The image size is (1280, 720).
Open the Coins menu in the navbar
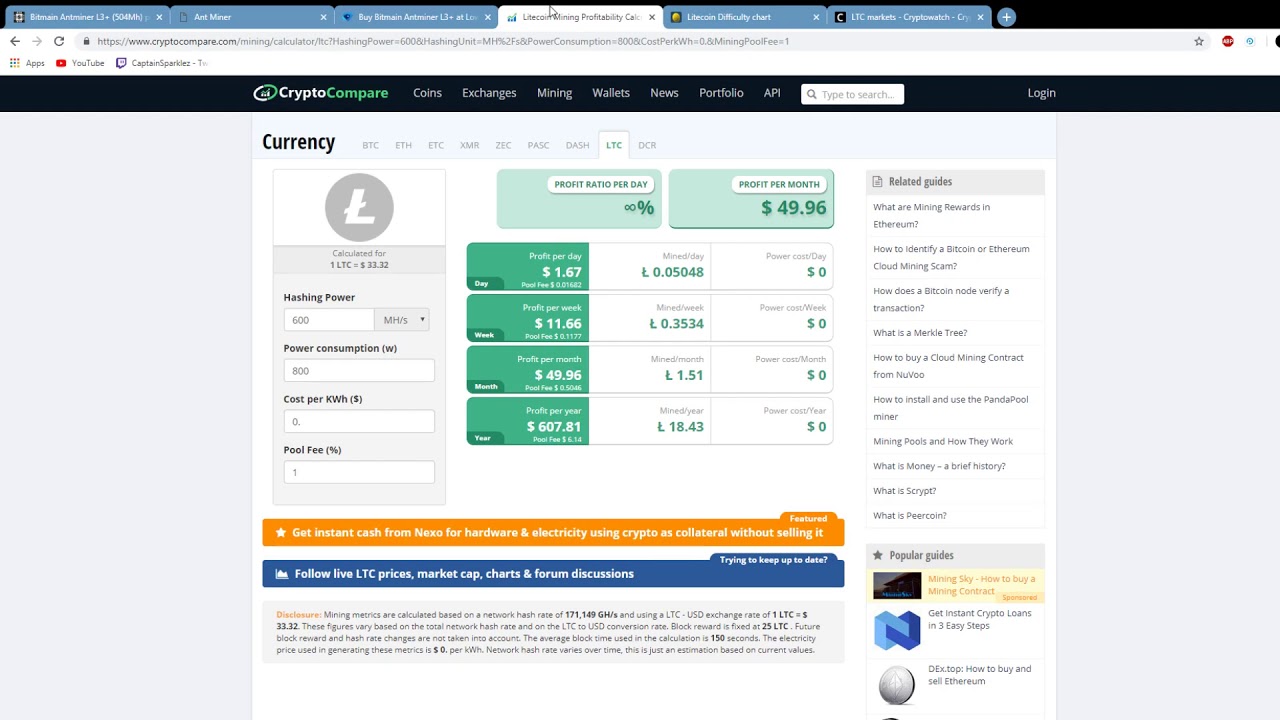[427, 93]
